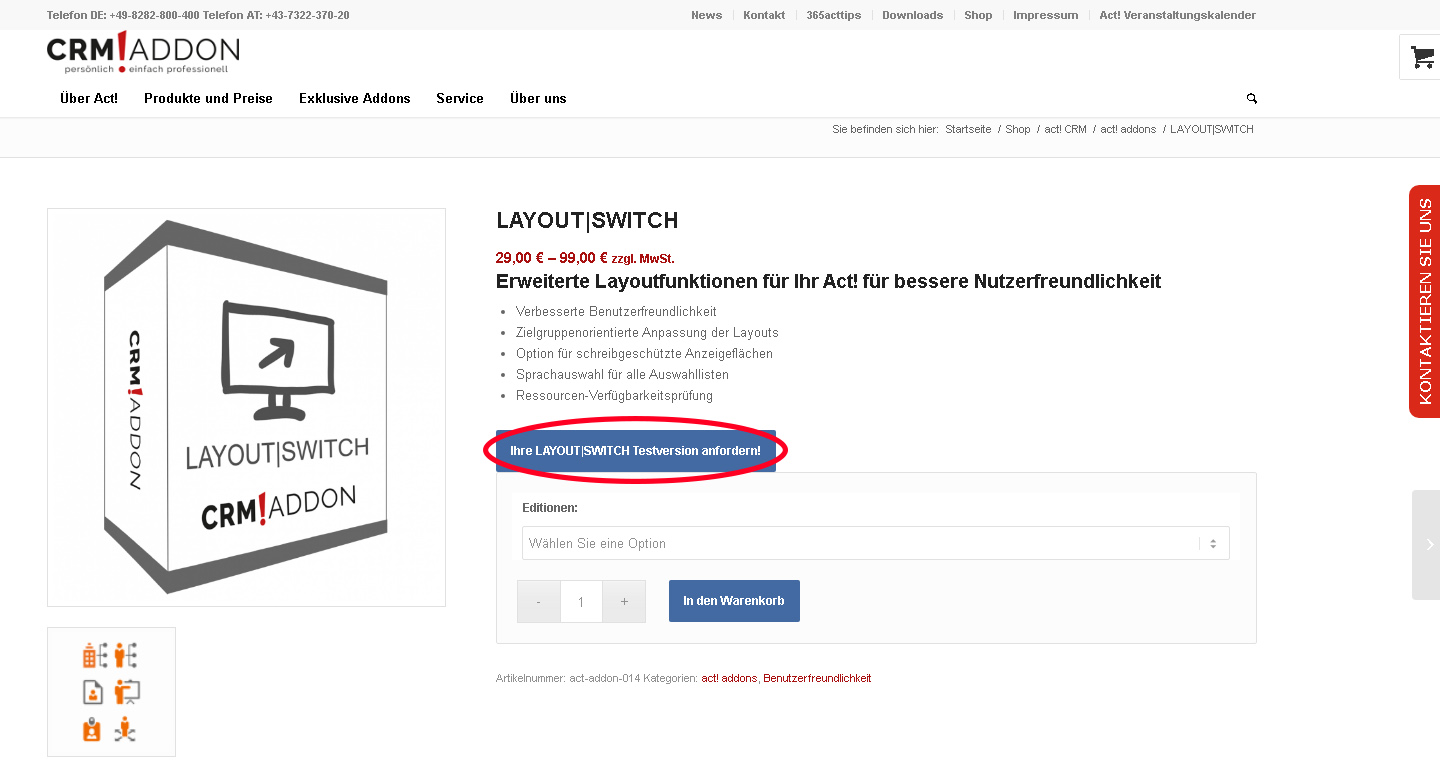Decrease quantity with the minus button
The image size is (1440, 764).
[x=539, y=601]
